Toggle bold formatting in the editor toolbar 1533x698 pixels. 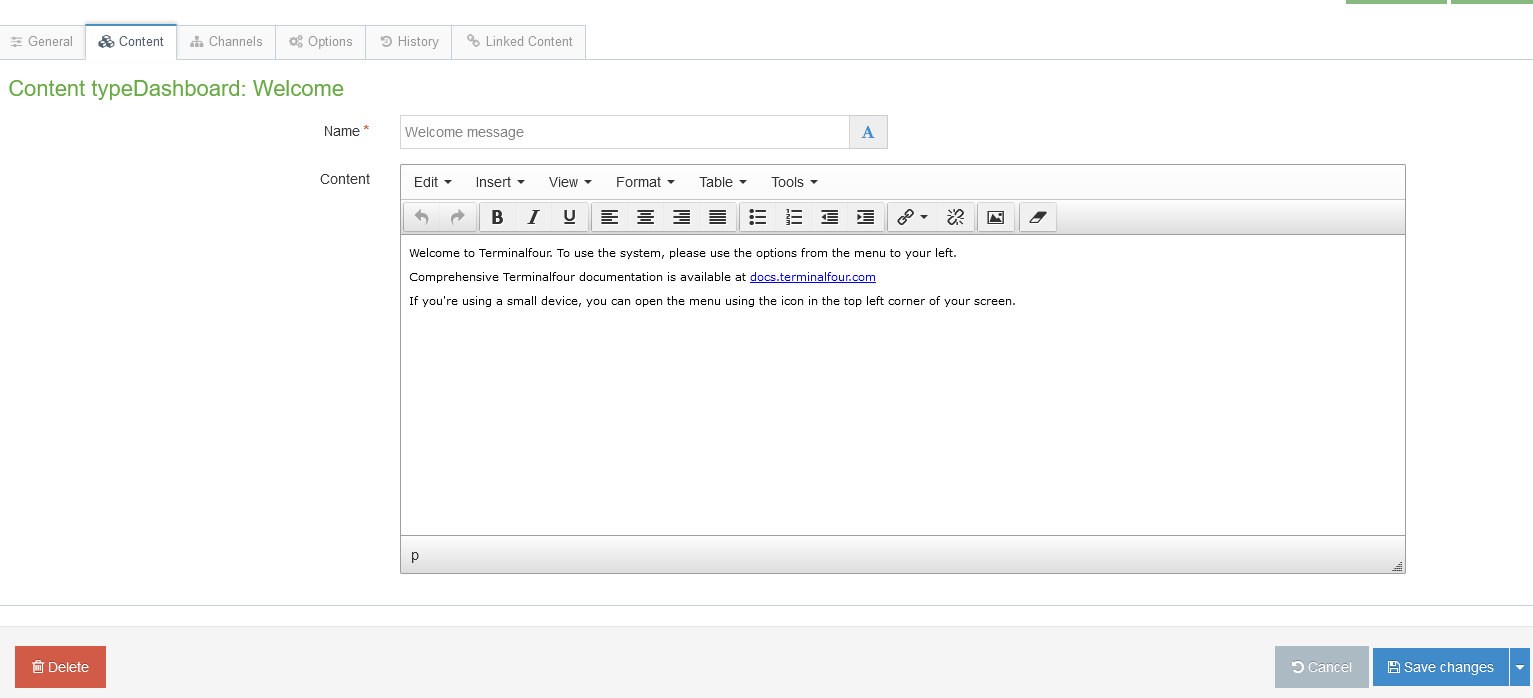[x=497, y=217]
